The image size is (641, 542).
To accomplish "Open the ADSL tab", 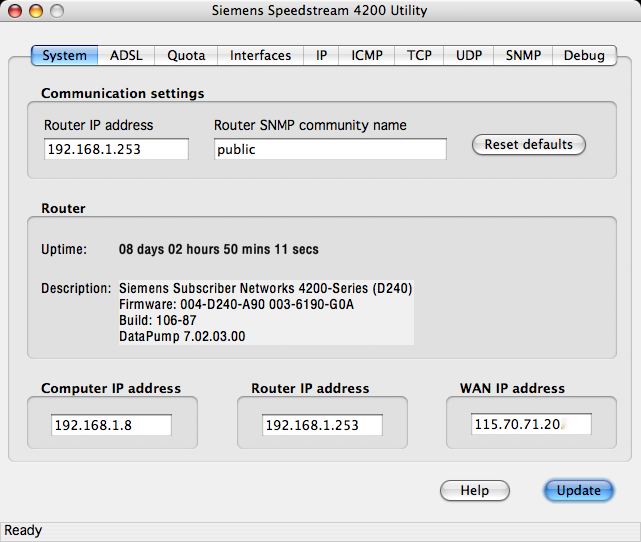I will [x=126, y=55].
